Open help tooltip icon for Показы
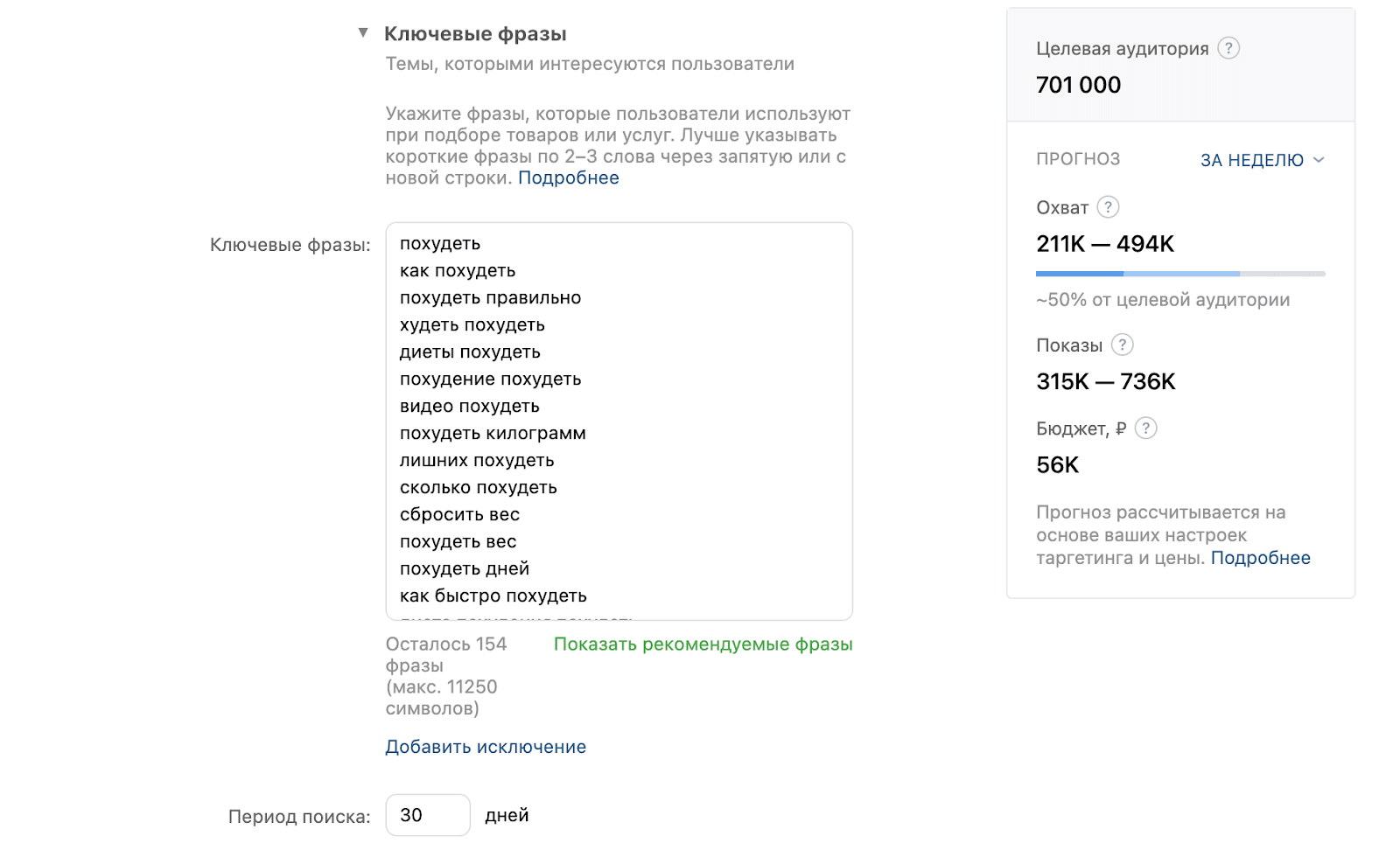This screenshot has height=850, width=1400. pos(1122,345)
